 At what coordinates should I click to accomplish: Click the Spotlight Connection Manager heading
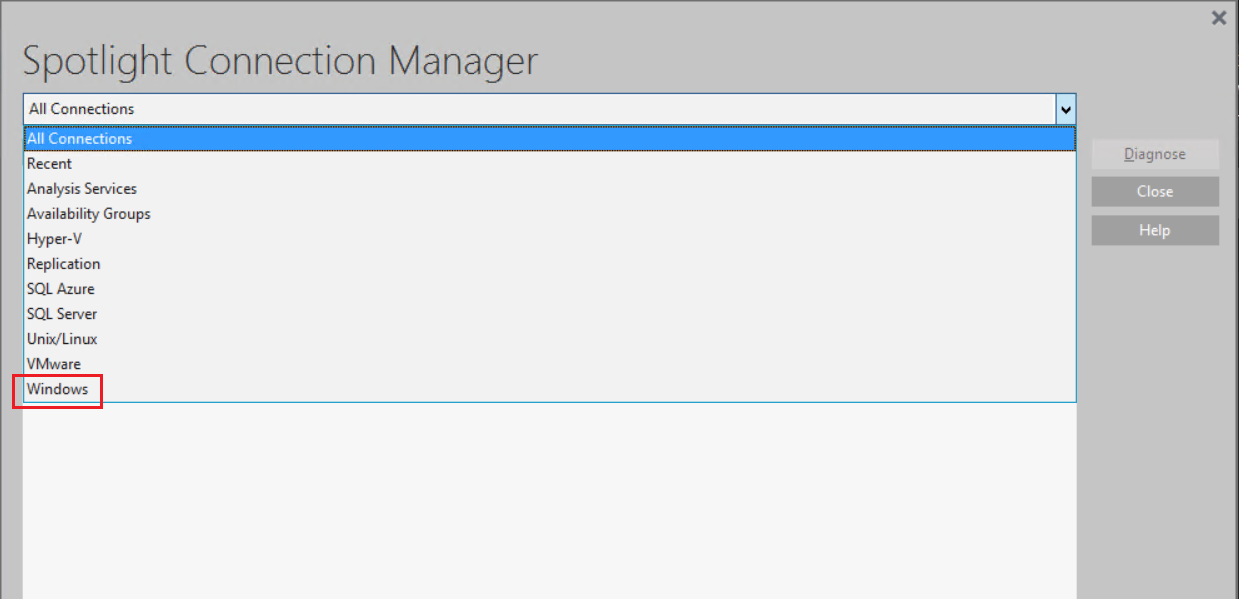(280, 62)
